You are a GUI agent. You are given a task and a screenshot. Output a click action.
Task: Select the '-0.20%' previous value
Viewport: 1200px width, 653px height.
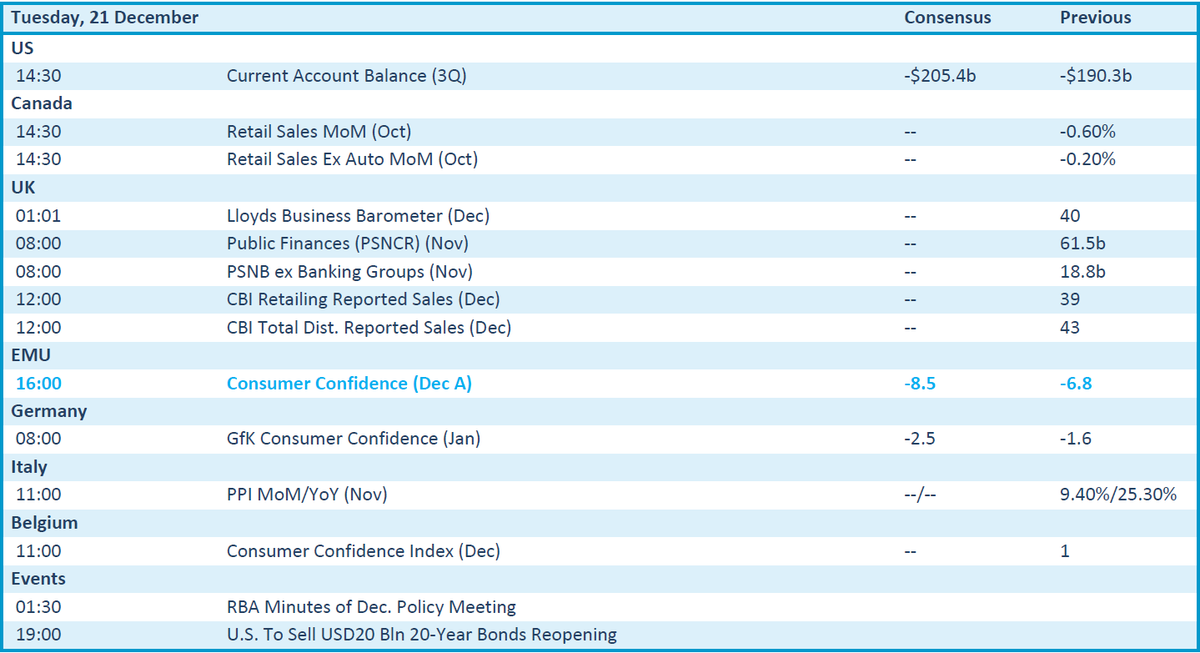[x=1088, y=159]
